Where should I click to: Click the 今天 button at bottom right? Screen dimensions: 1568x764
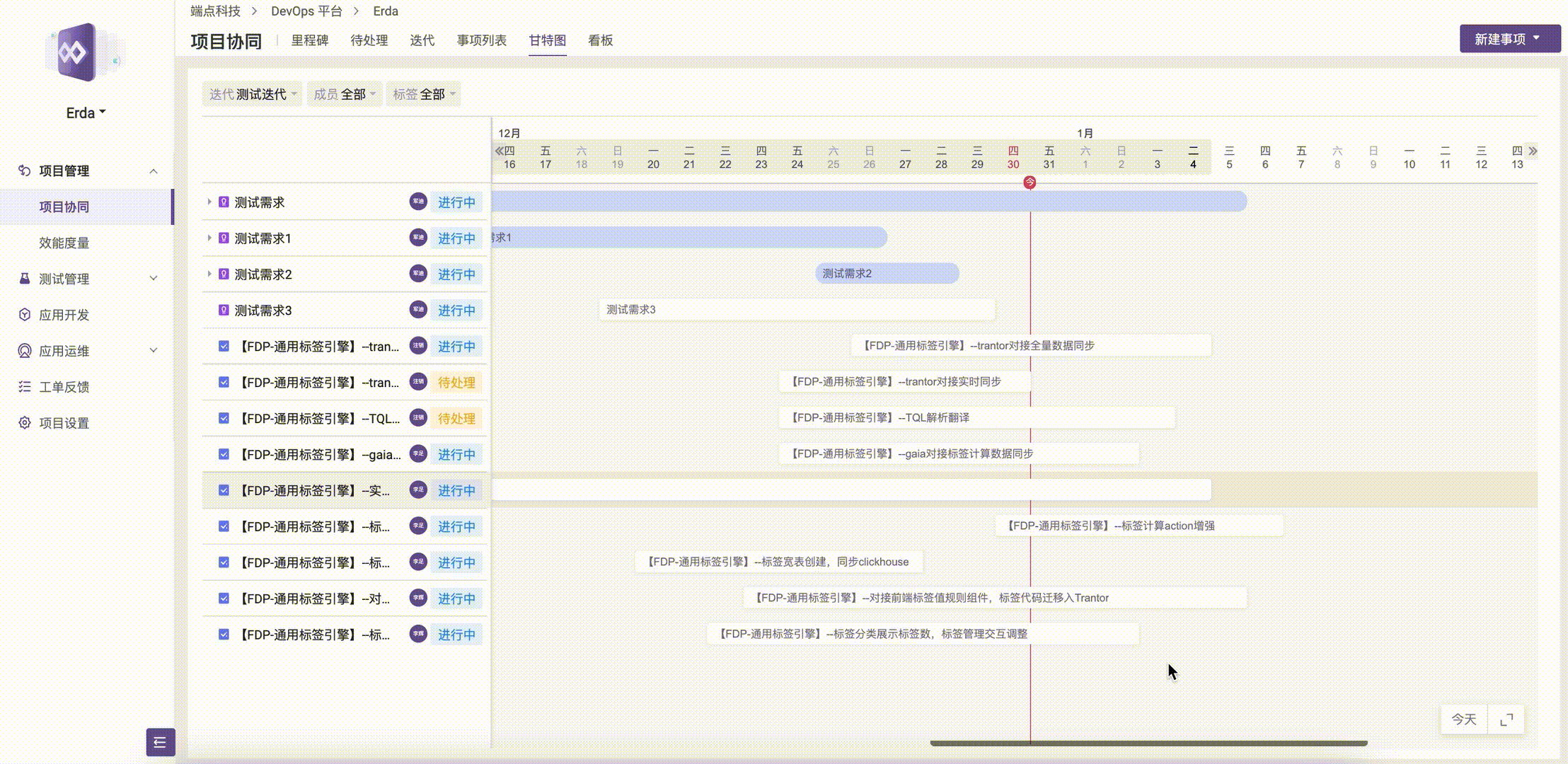click(1463, 719)
